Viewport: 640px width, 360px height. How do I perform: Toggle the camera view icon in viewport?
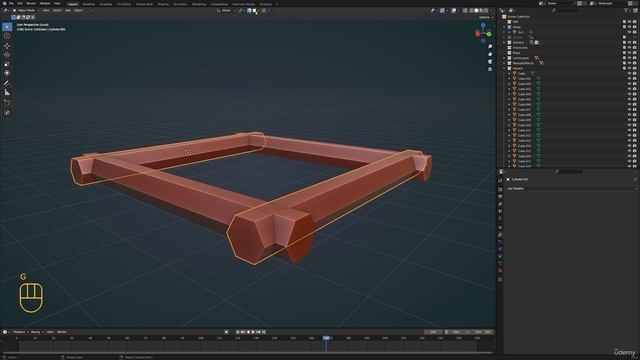tap(490, 61)
